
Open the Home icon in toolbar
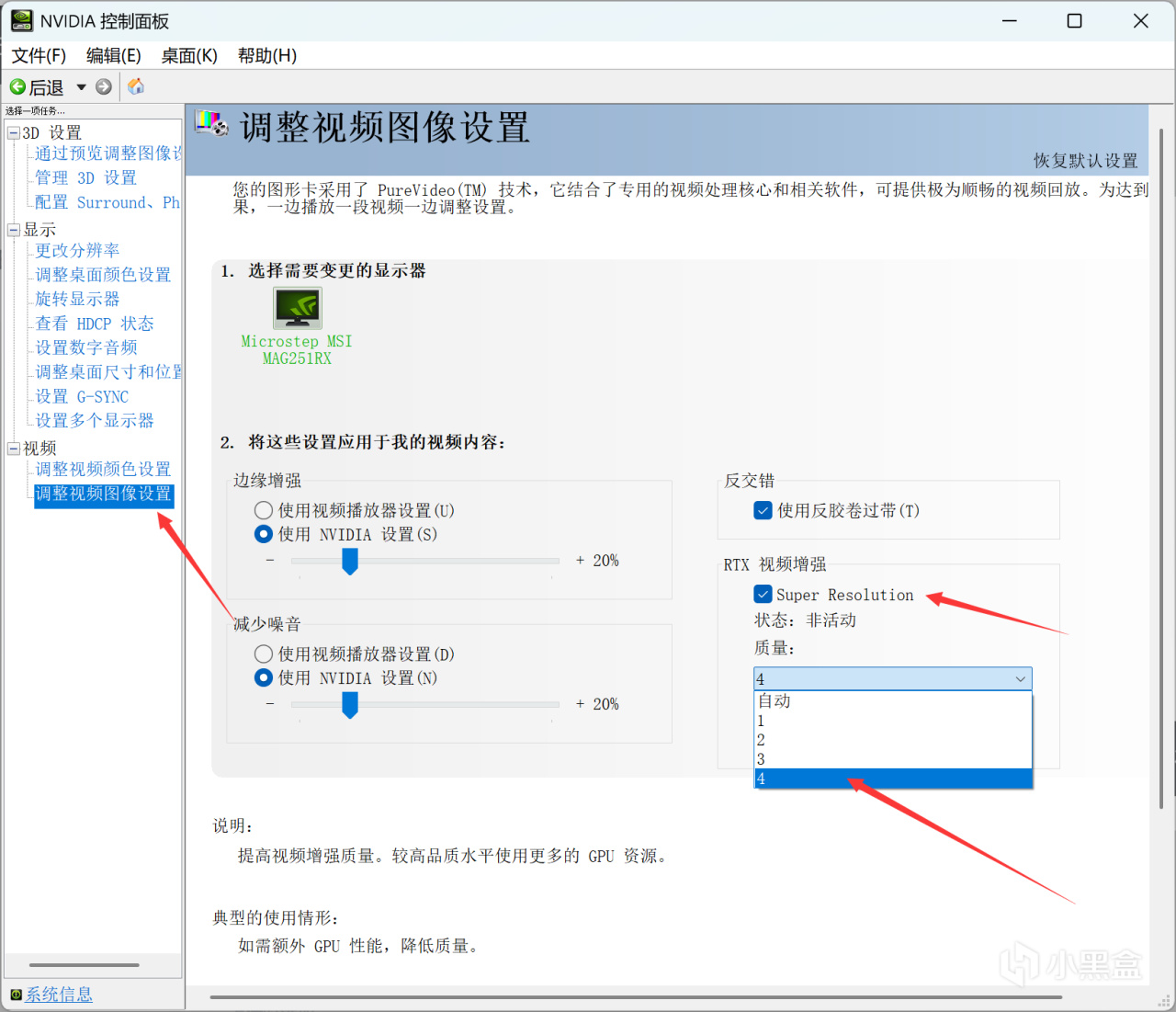[136, 85]
